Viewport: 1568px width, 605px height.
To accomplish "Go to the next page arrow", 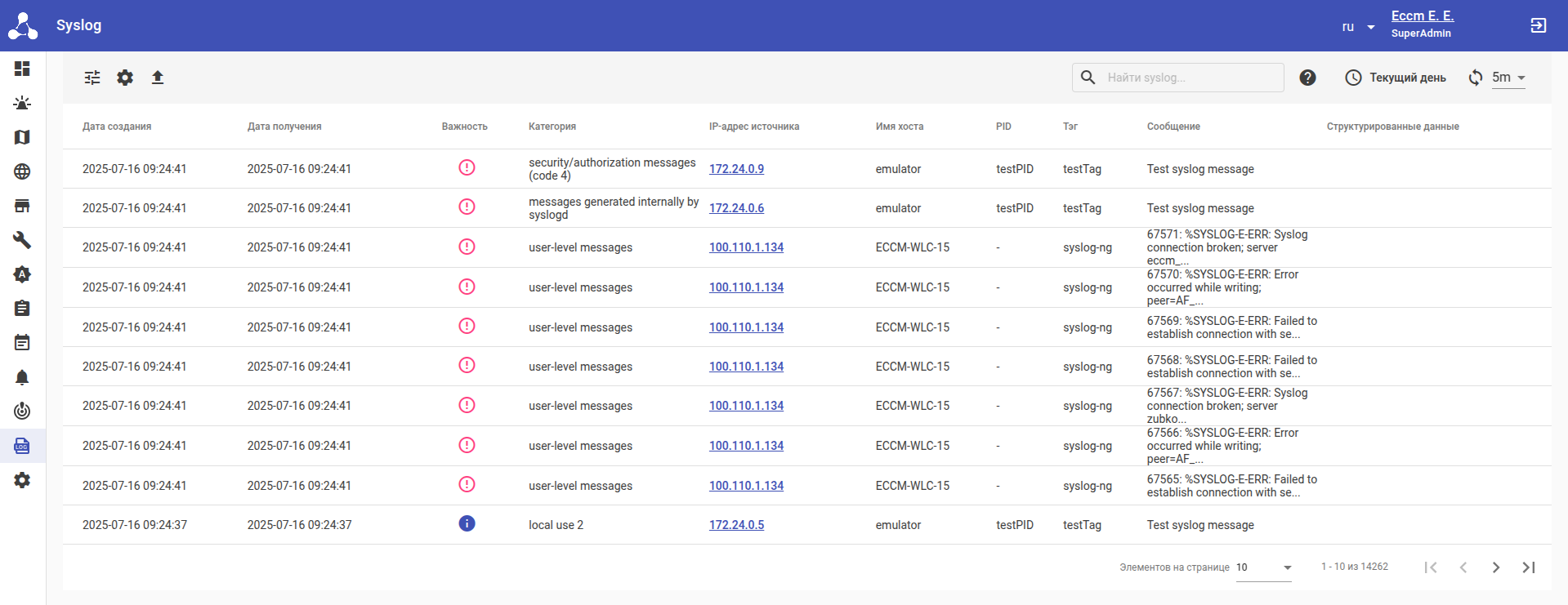I will pos(1495,567).
